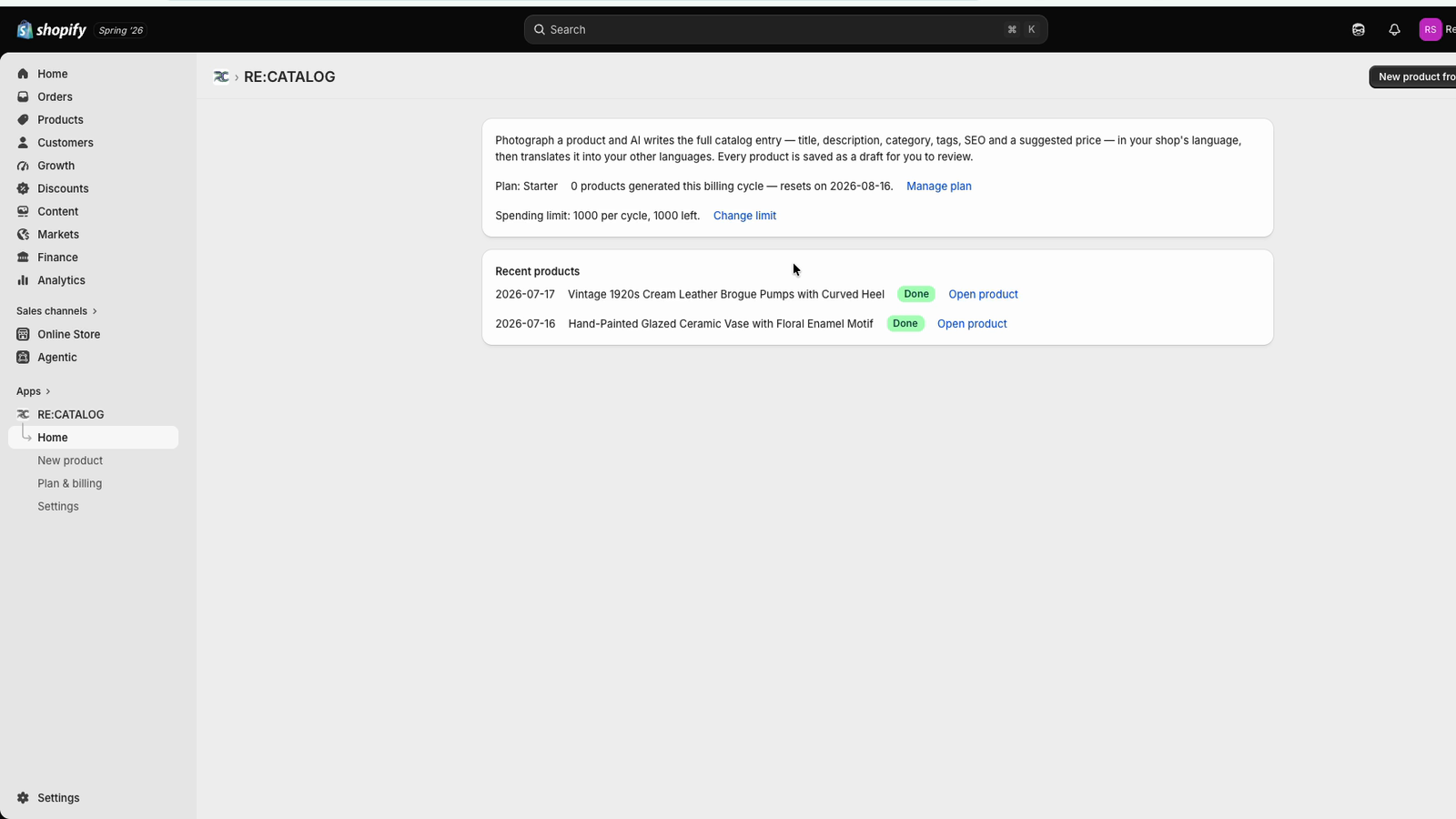This screenshot has width=1456, height=819.
Task: Click the Orders inbox icon
Action: pyautogui.click(x=23, y=96)
